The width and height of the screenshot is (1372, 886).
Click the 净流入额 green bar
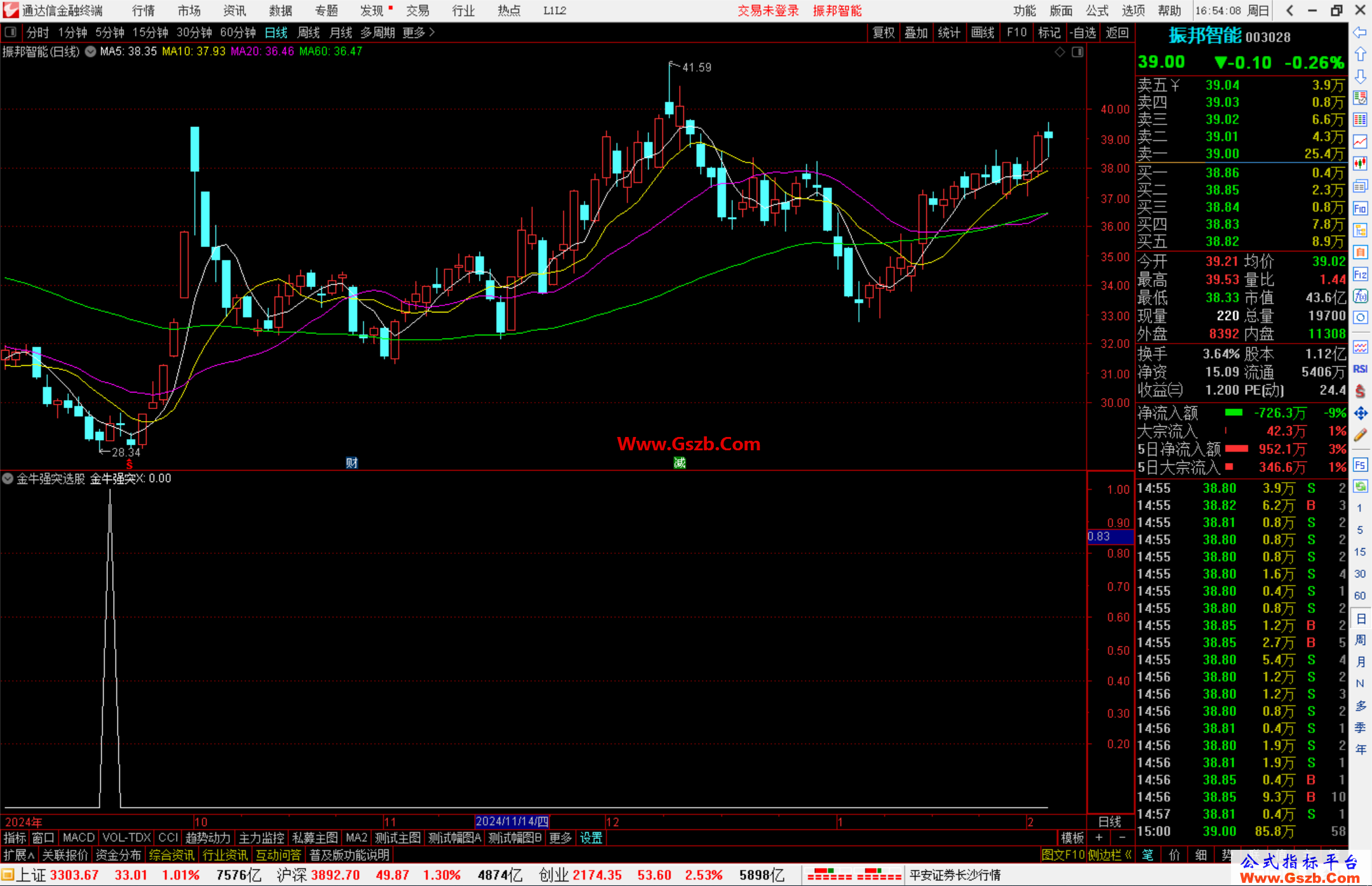(1234, 413)
